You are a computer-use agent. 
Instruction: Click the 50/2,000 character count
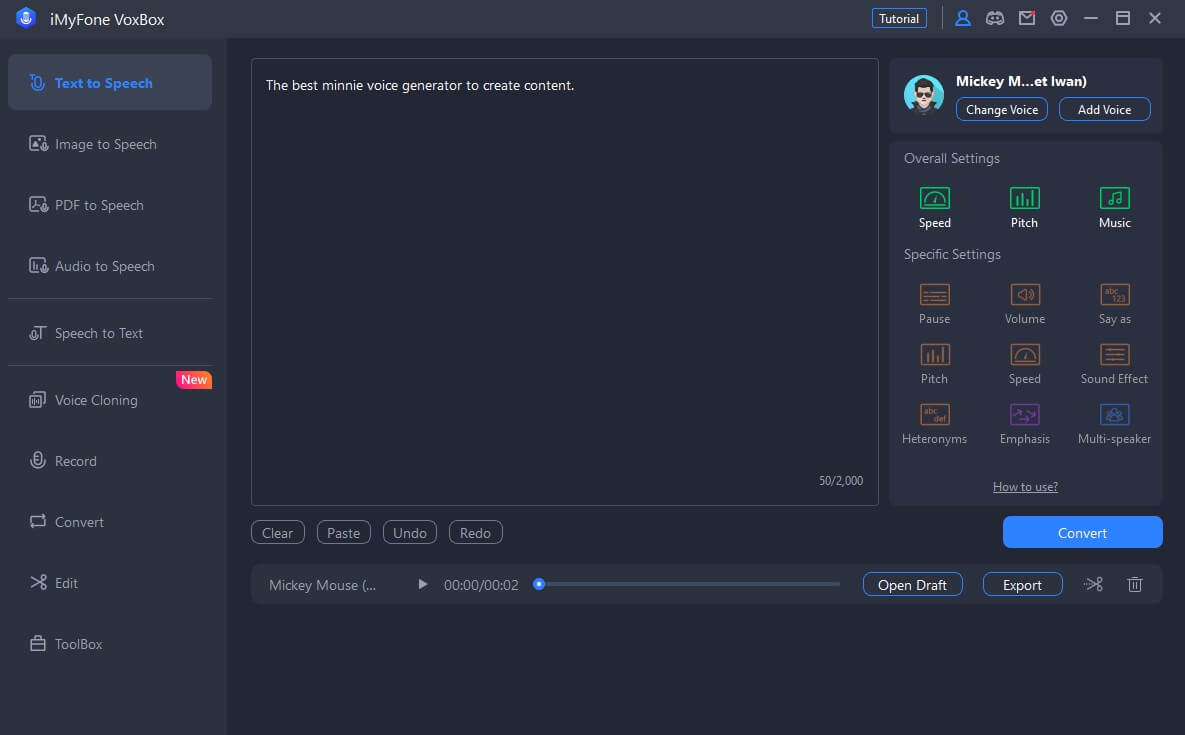[x=840, y=480]
